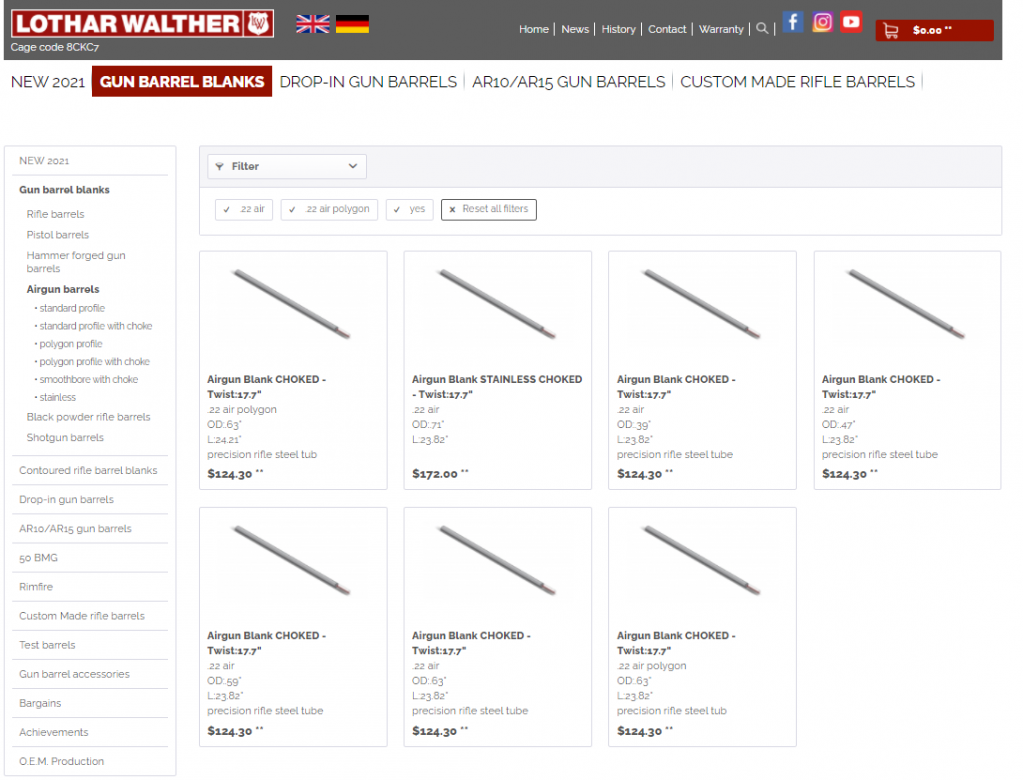Screen dimensions: 1023x780
Task: Select DROP-IN GUN BARRELS menu item
Action: pos(368,82)
